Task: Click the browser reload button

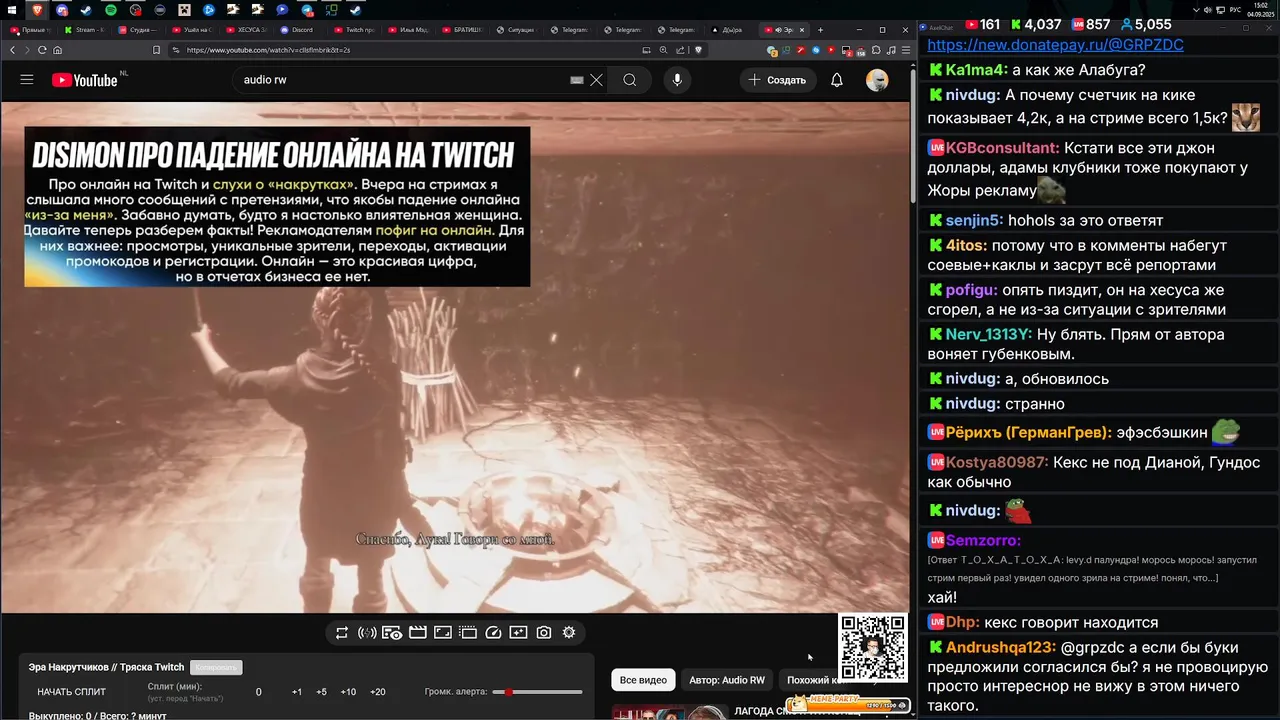Action: point(42,50)
